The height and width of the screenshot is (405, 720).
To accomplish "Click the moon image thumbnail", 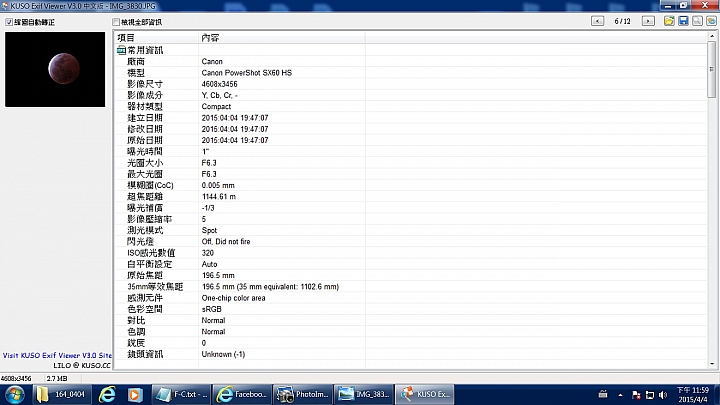I will [x=55, y=69].
